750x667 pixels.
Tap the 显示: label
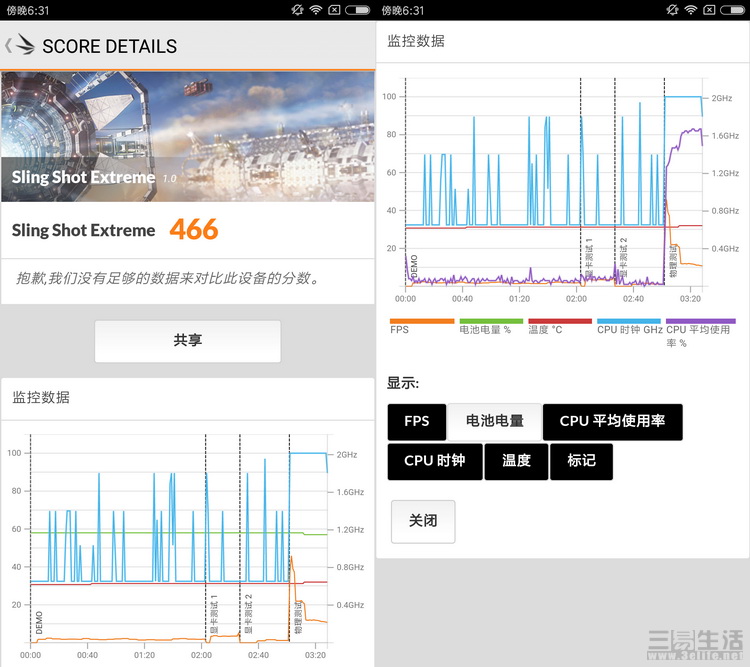tap(403, 383)
